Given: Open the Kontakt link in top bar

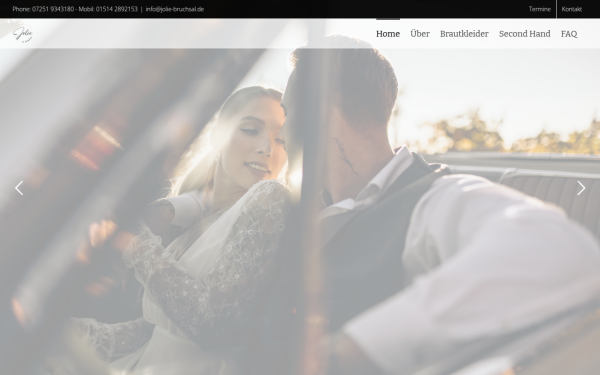Looking at the screenshot, I should (x=572, y=9).
